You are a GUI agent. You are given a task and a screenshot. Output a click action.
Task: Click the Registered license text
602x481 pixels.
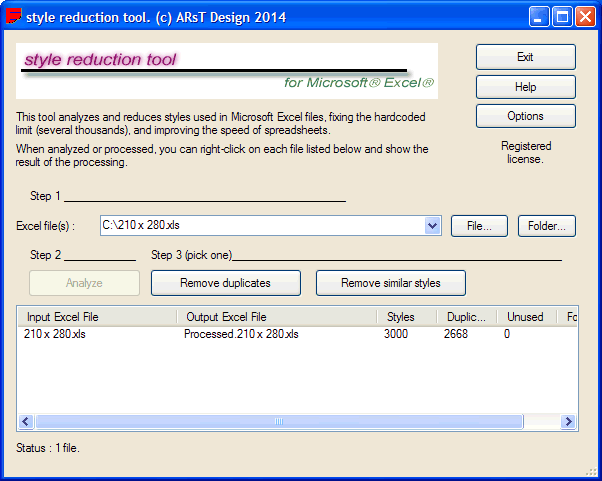[x=526, y=152]
